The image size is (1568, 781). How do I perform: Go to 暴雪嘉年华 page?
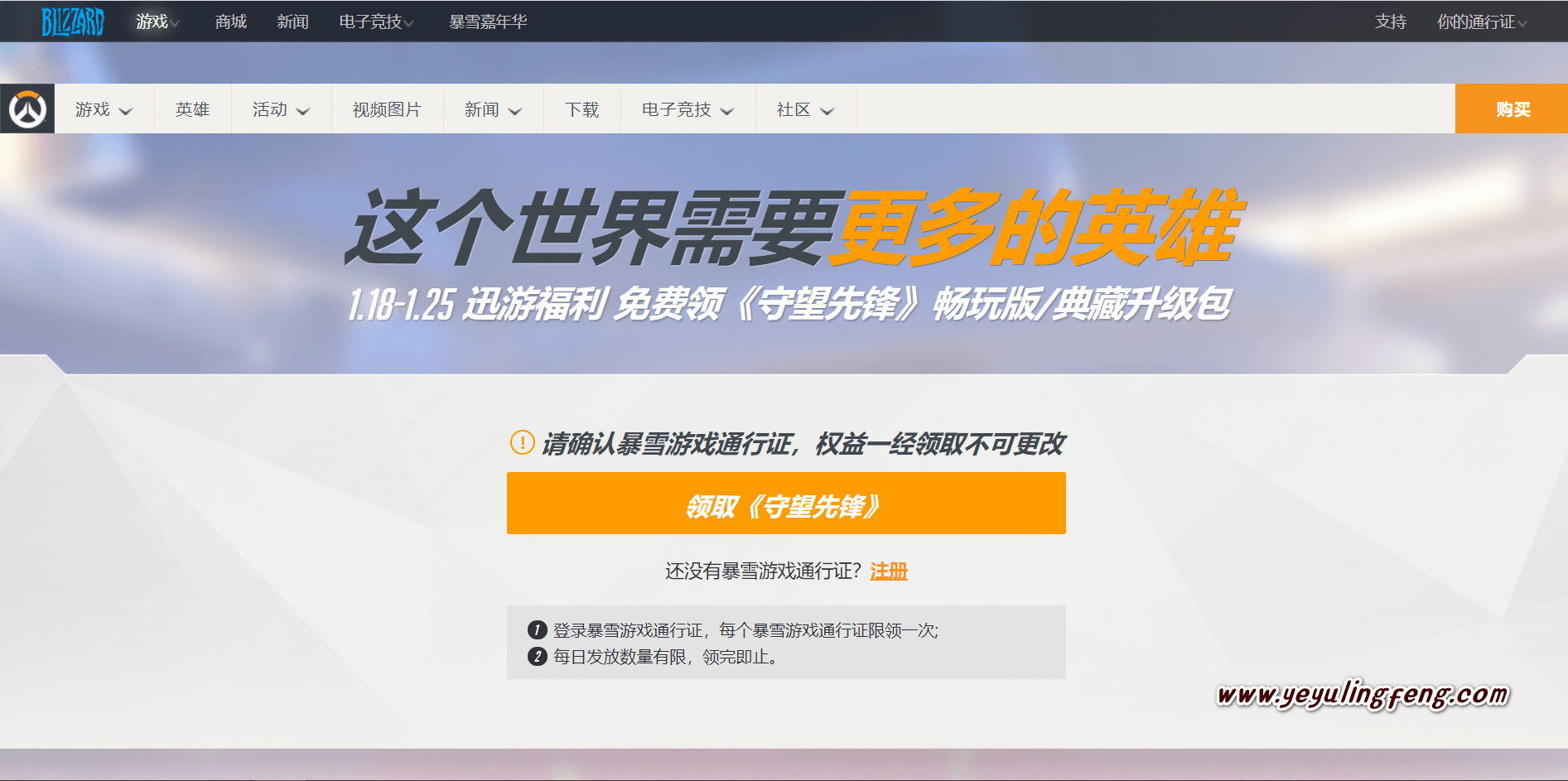tap(488, 22)
